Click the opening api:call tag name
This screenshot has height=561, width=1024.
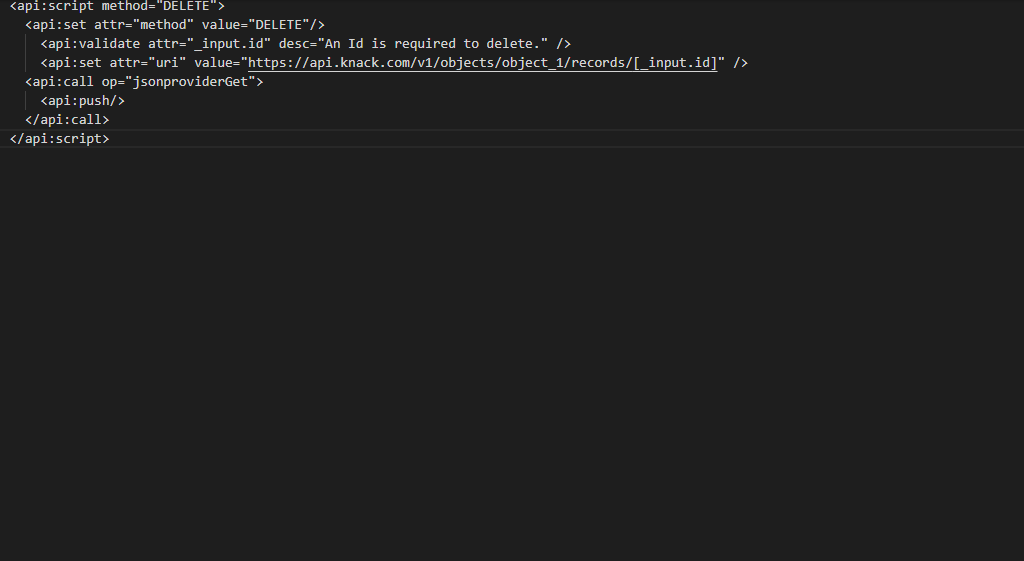click(63, 82)
